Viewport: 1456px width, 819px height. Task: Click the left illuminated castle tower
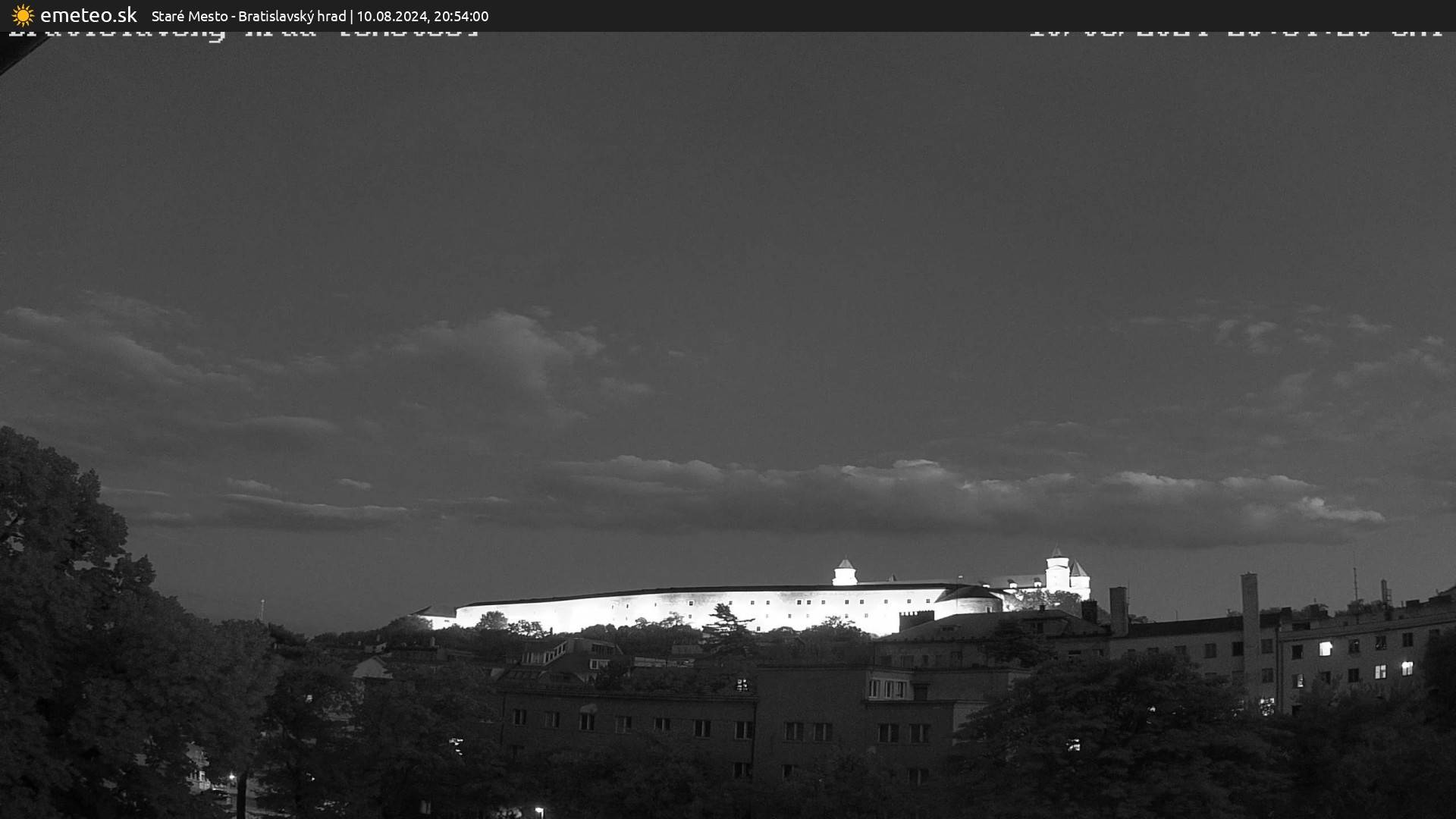(x=844, y=573)
